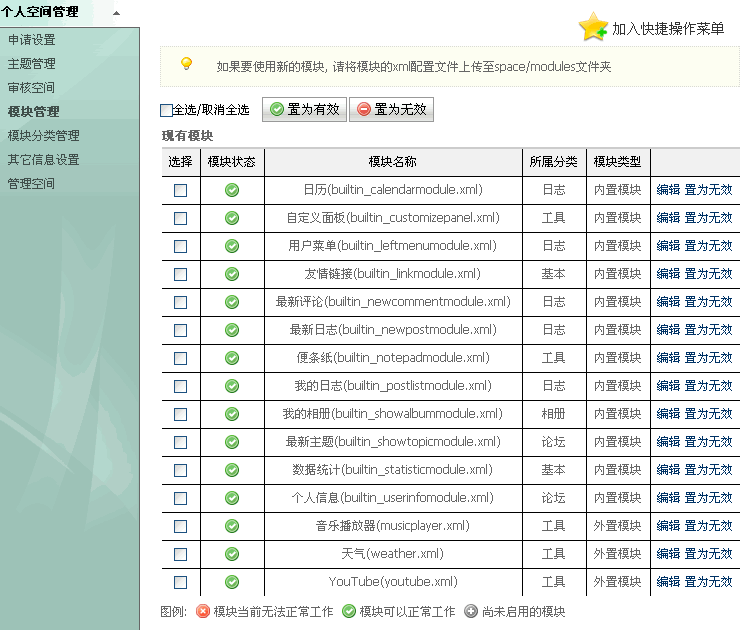The height and width of the screenshot is (630, 745).
Task: Click status icon for 最新日志 module
Action: pyautogui.click(x=232, y=330)
